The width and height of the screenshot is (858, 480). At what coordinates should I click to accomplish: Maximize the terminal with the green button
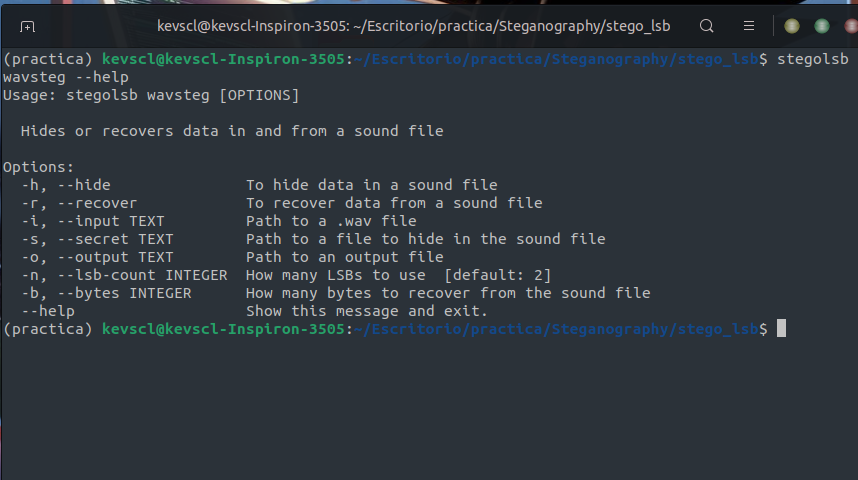coord(821,26)
